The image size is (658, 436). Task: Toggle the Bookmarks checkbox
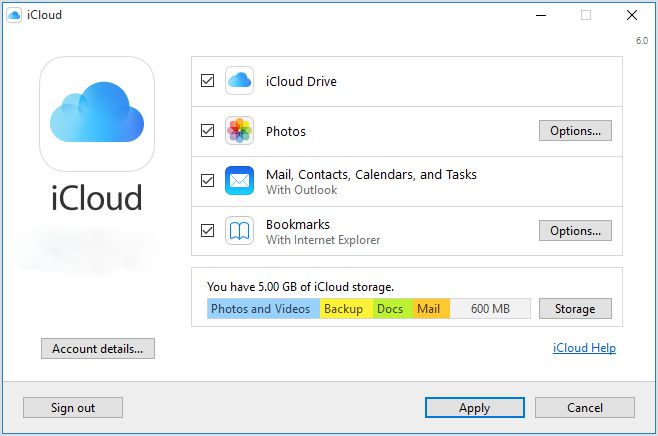[208, 231]
